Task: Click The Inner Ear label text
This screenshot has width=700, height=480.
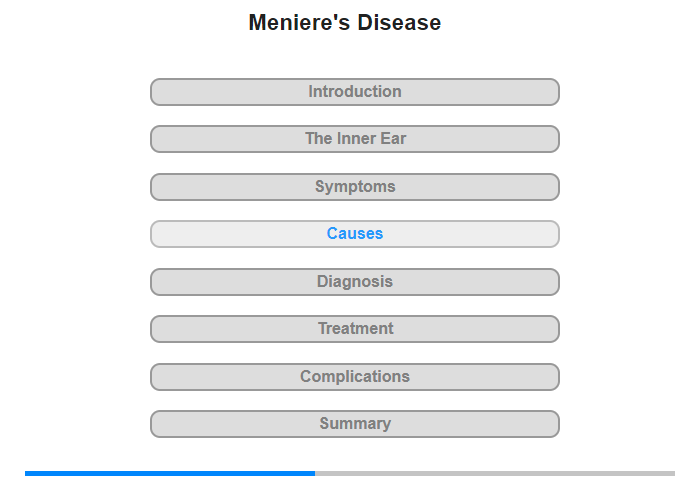Action: (x=355, y=138)
